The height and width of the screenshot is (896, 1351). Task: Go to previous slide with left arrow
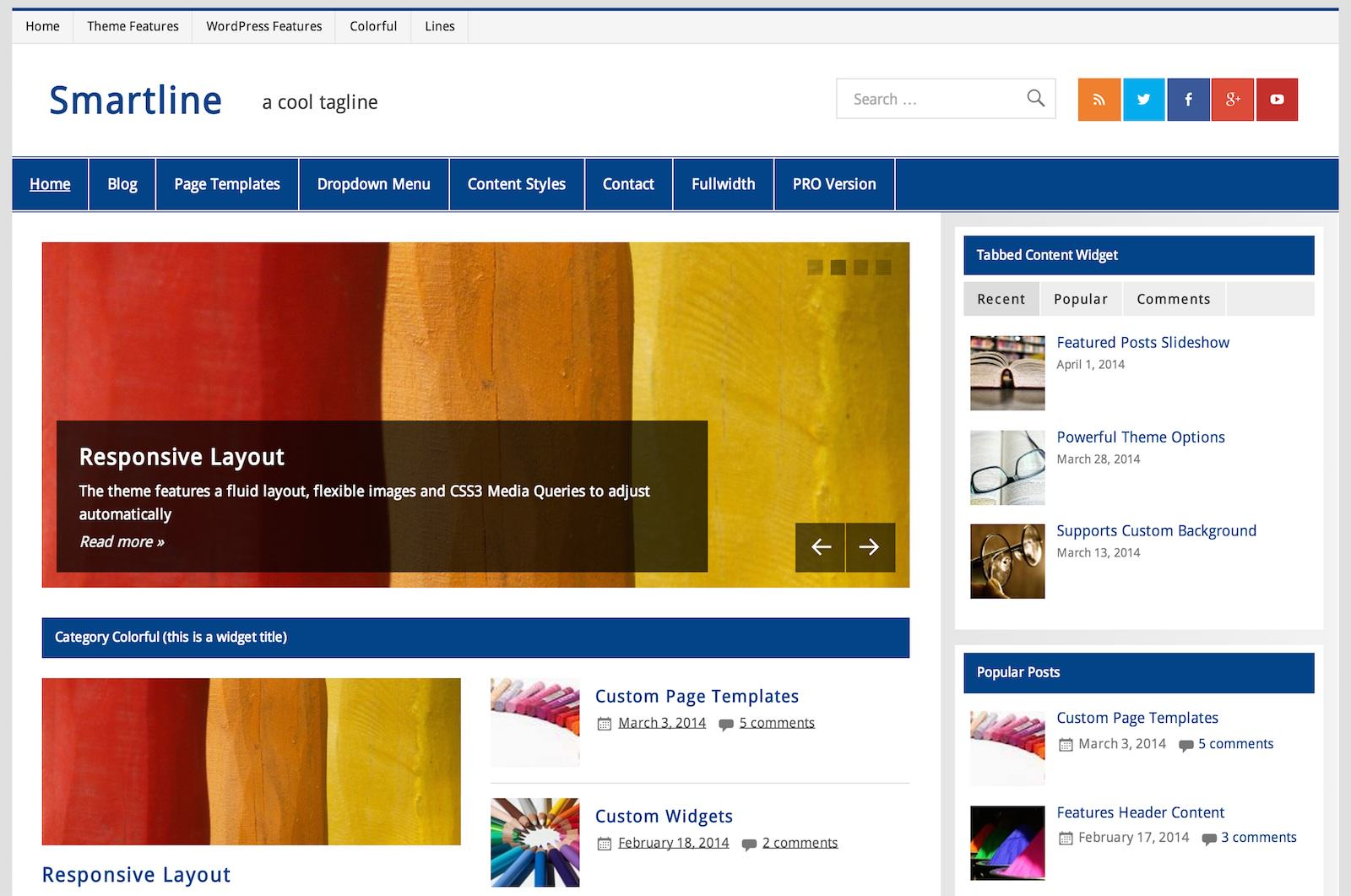tap(820, 547)
